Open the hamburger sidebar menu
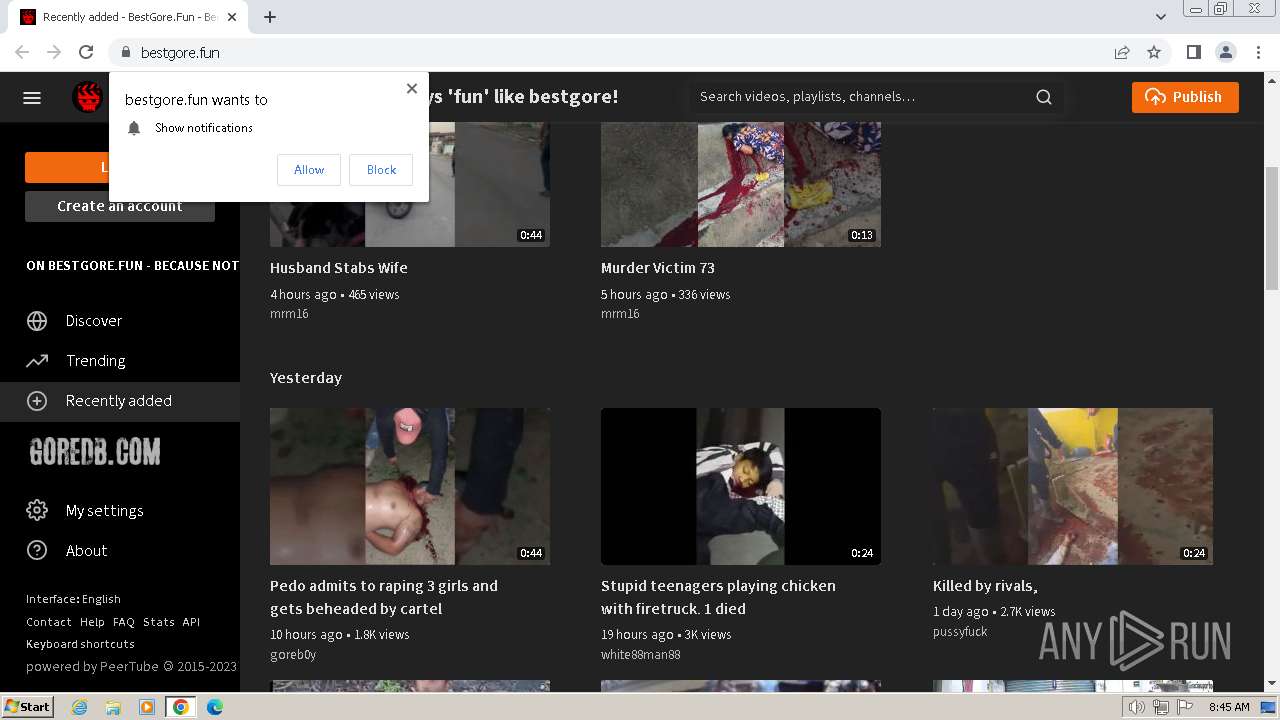Viewport: 1280px width, 720px height. (x=32, y=97)
